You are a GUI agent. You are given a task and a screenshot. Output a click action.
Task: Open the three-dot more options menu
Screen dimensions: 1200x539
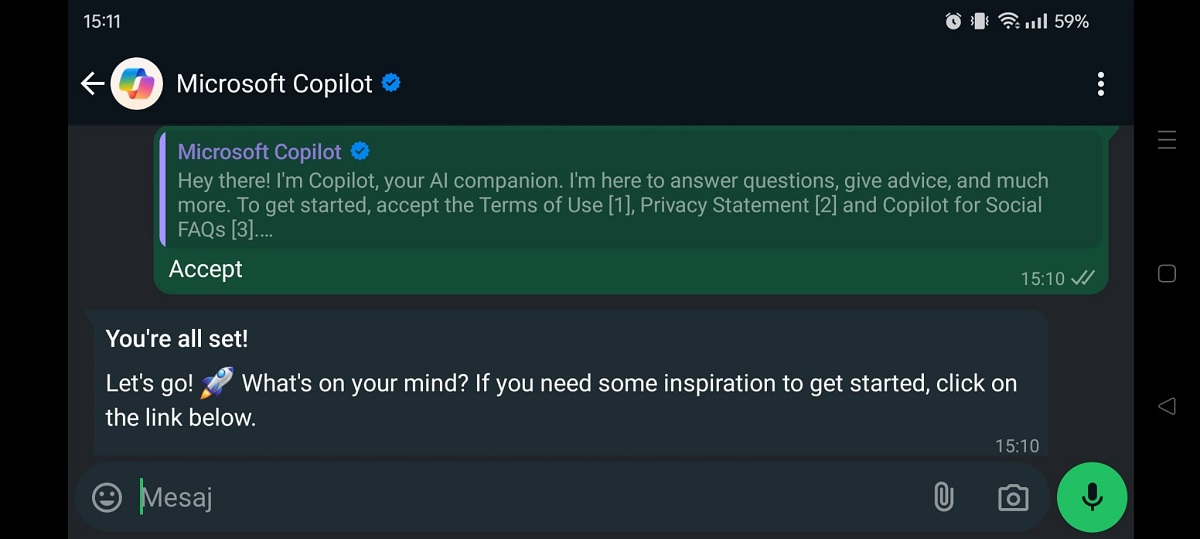tap(1100, 84)
